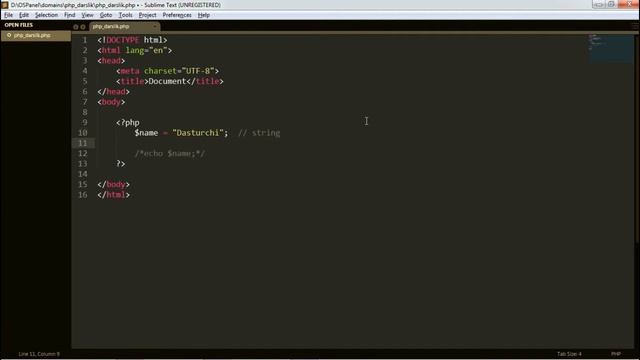Open the Find menu

pyautogui.click(x=69, y=15)
